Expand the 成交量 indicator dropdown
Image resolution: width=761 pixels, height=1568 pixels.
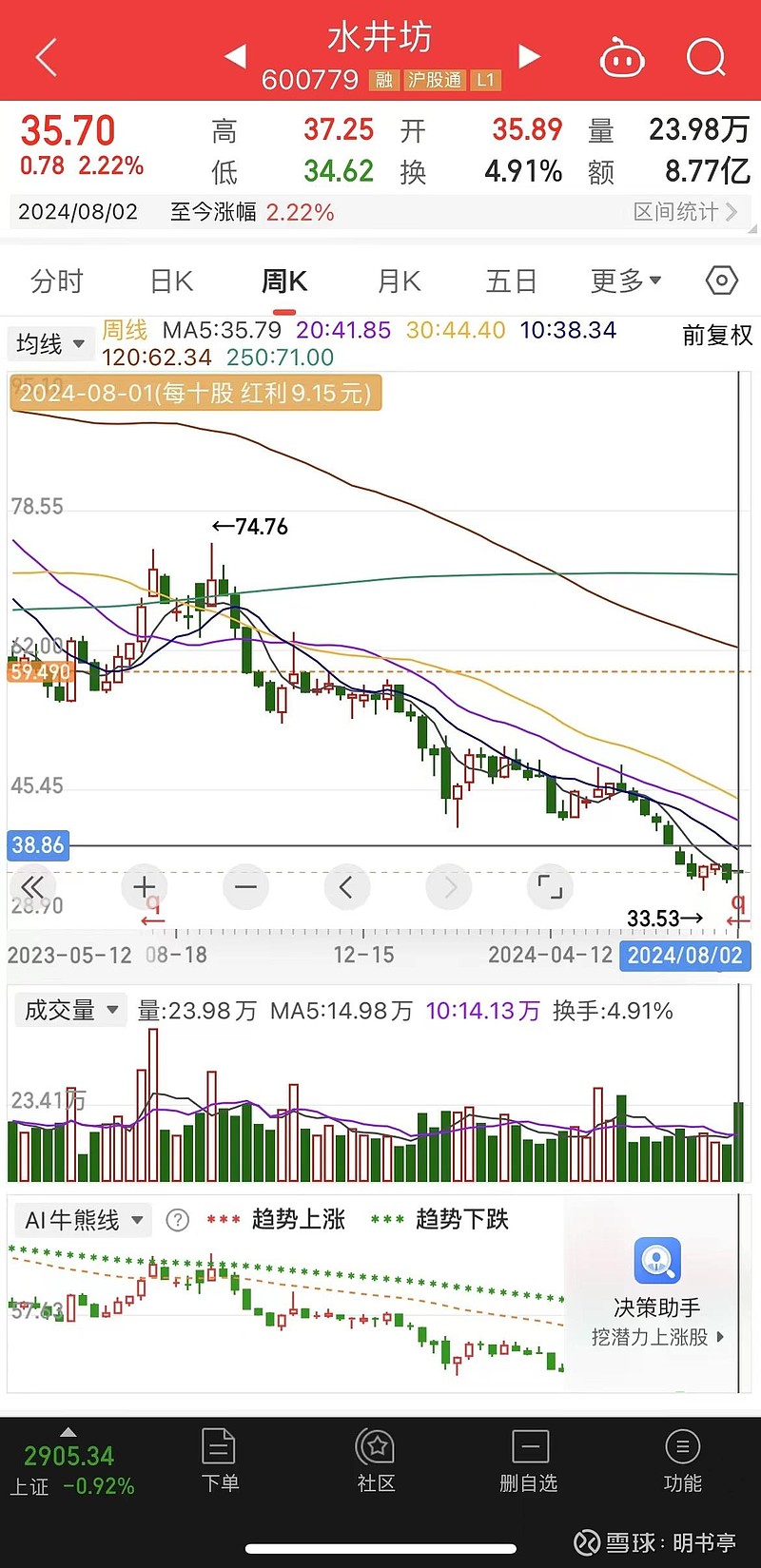(69, 1010)
